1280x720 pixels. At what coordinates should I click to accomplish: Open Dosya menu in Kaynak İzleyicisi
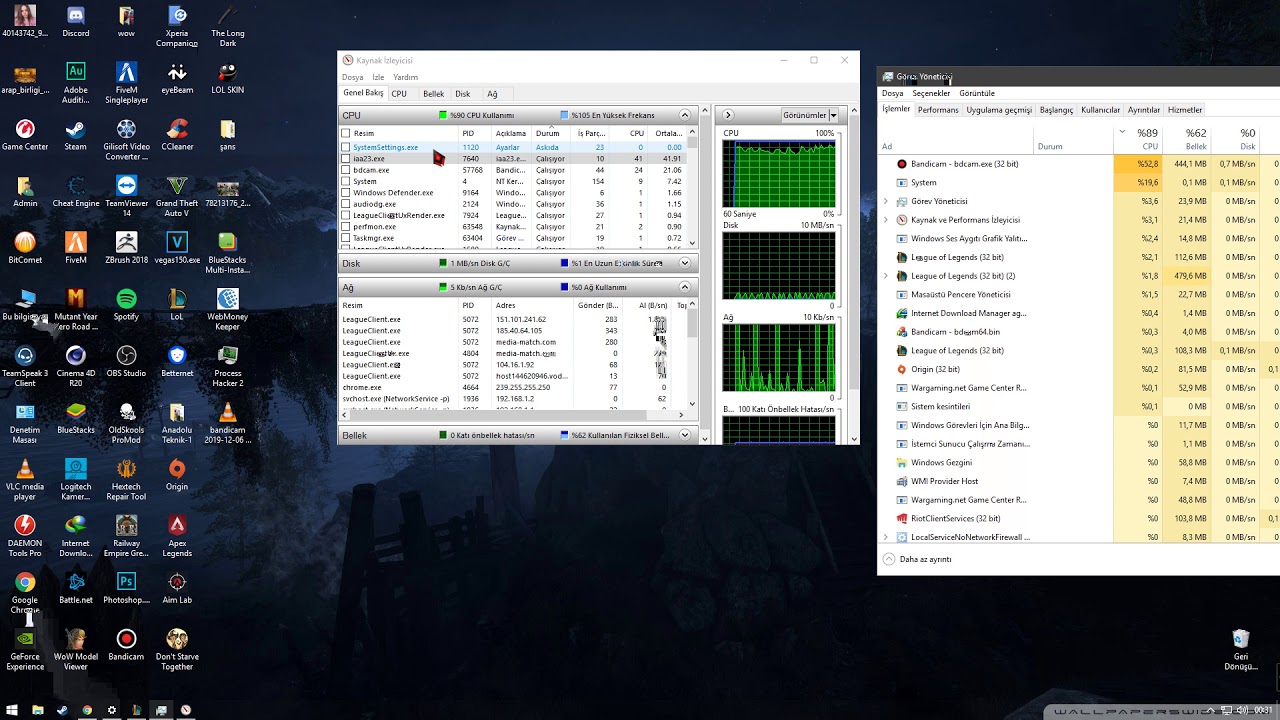tap(353, 77)
